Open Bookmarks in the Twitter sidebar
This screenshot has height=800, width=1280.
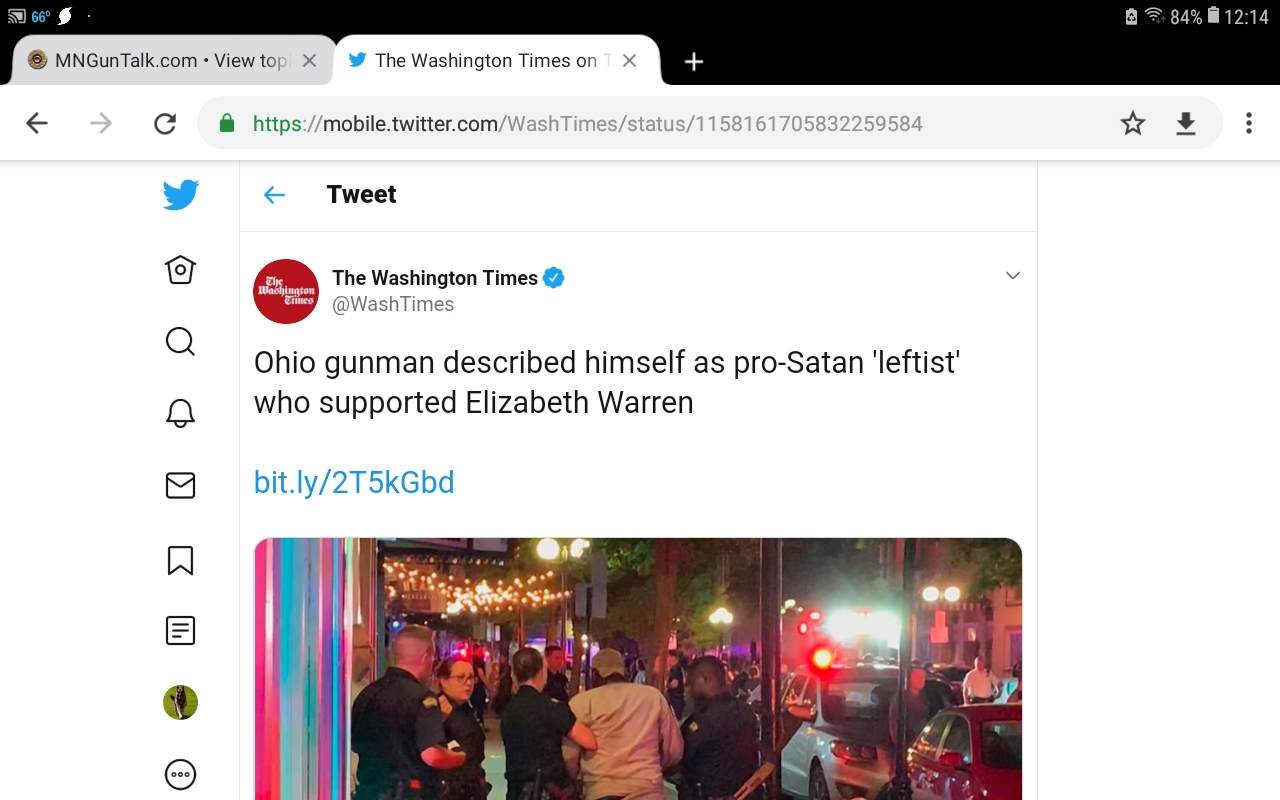[x=180, y=560]
